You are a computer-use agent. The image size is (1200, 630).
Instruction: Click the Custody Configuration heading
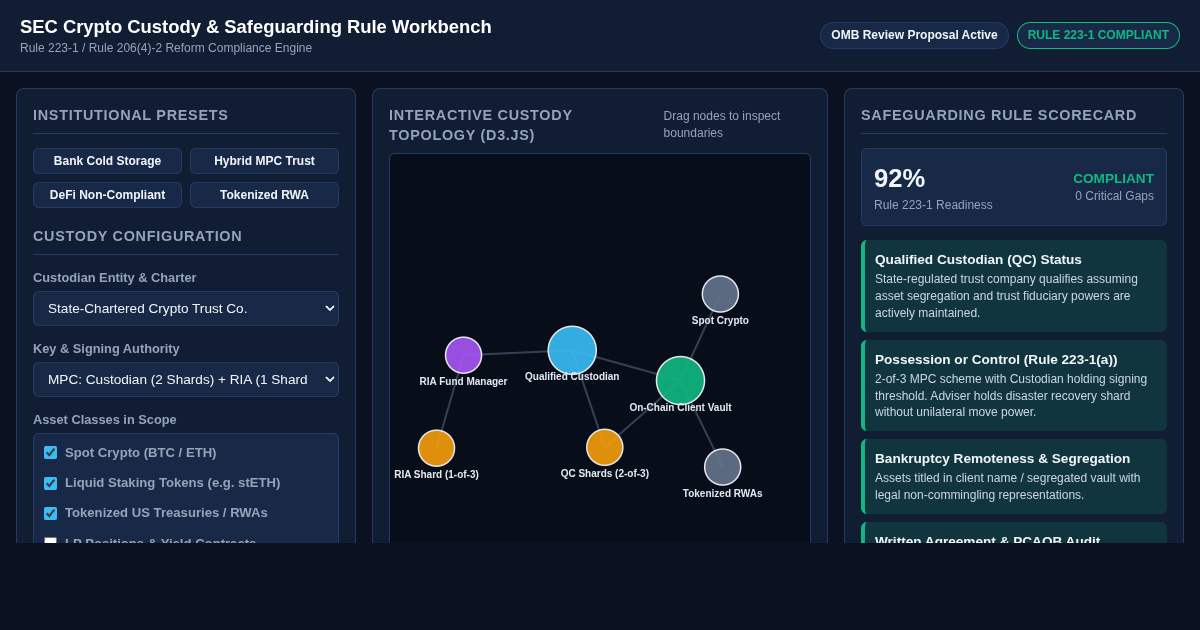[138, 236]
